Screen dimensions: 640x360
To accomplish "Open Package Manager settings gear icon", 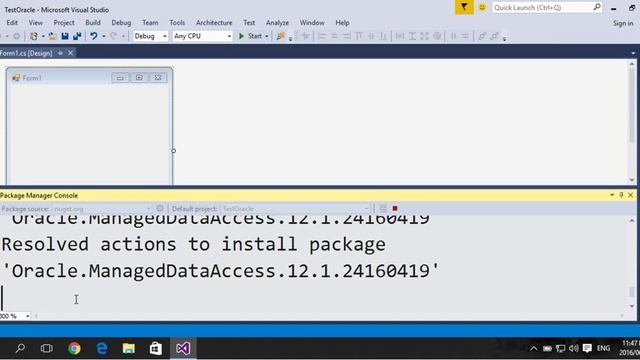I will [x=160, y=209].
